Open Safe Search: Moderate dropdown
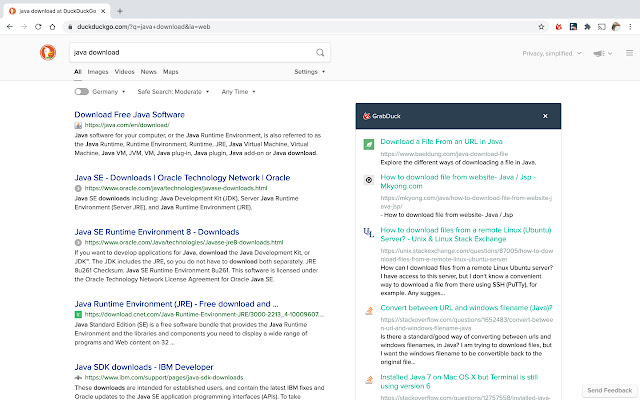The height and width of the screenshot is (400, 640). coord(172,91)
